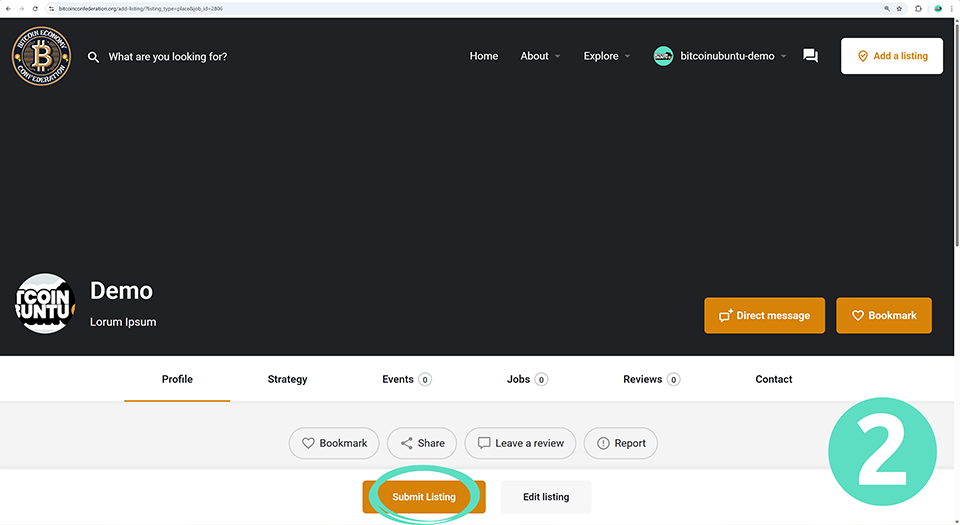
Task: Focus the 'What are you looking for?' search field
Action: [x=168, y=57]
